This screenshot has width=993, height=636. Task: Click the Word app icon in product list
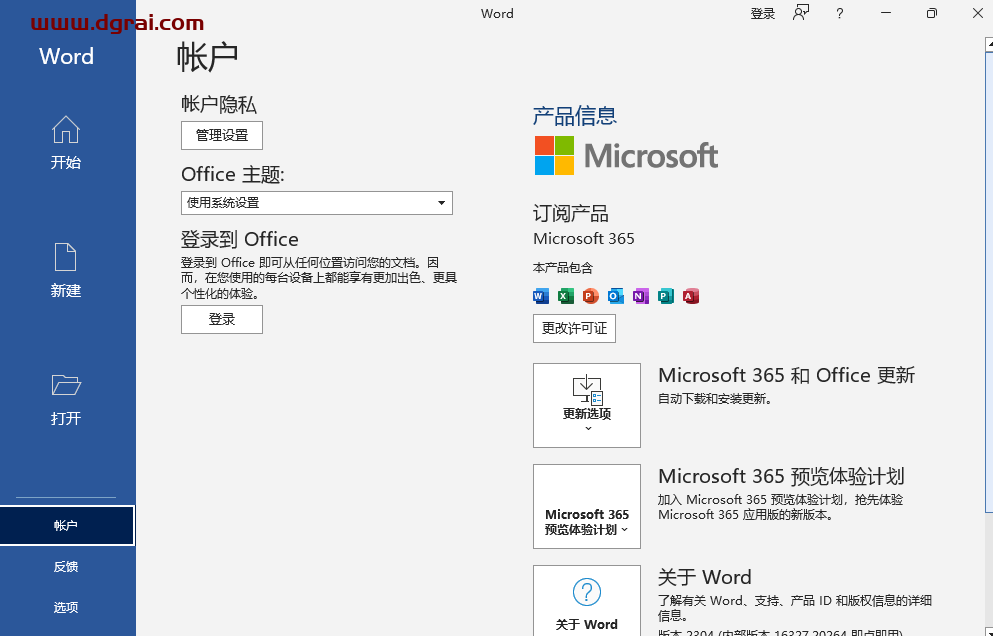pos(541,296)
